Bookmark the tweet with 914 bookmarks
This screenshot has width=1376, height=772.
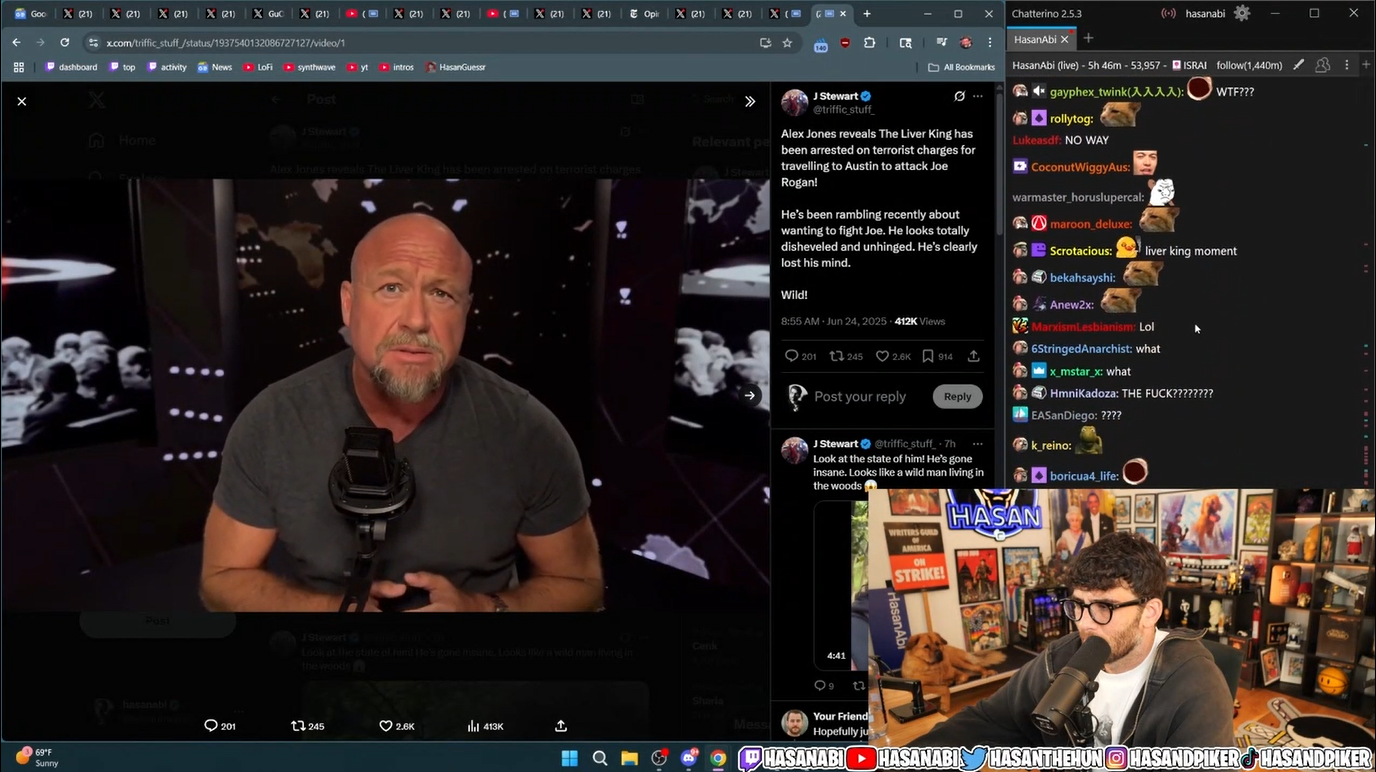coord(938,356)
